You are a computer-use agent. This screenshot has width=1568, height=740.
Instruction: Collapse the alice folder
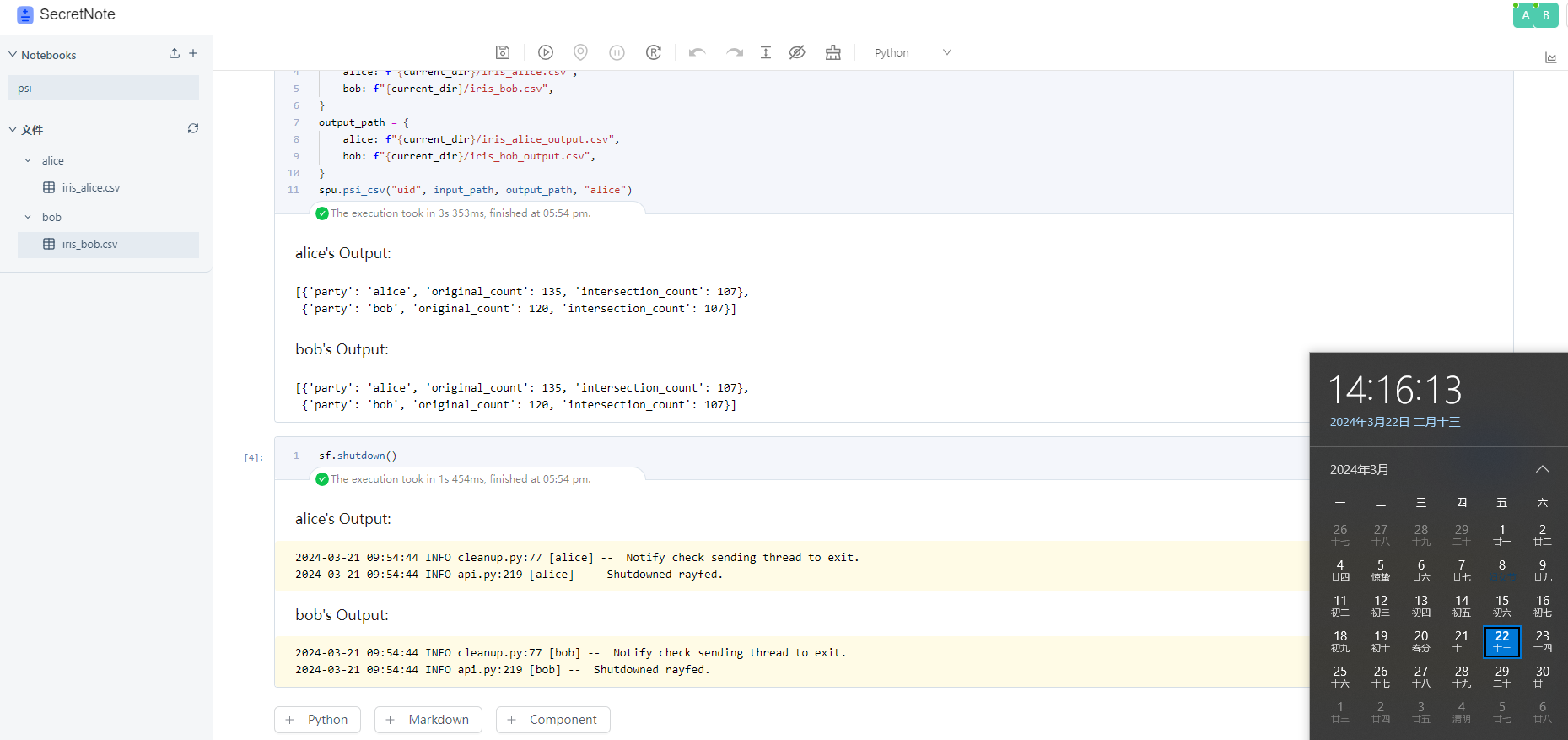coord(28,160)
